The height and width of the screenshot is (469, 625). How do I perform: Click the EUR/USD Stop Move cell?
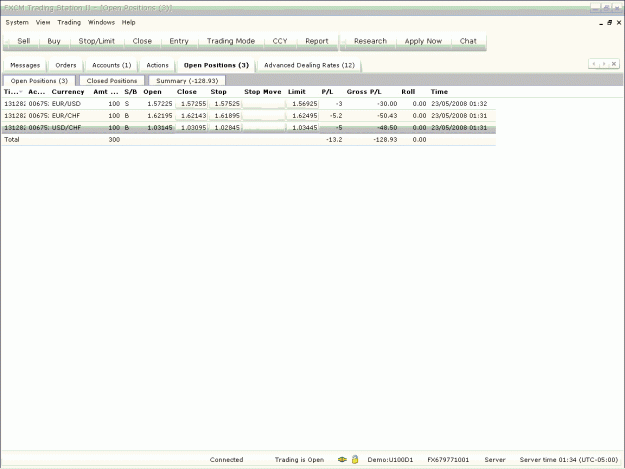[x=264, y=104]
